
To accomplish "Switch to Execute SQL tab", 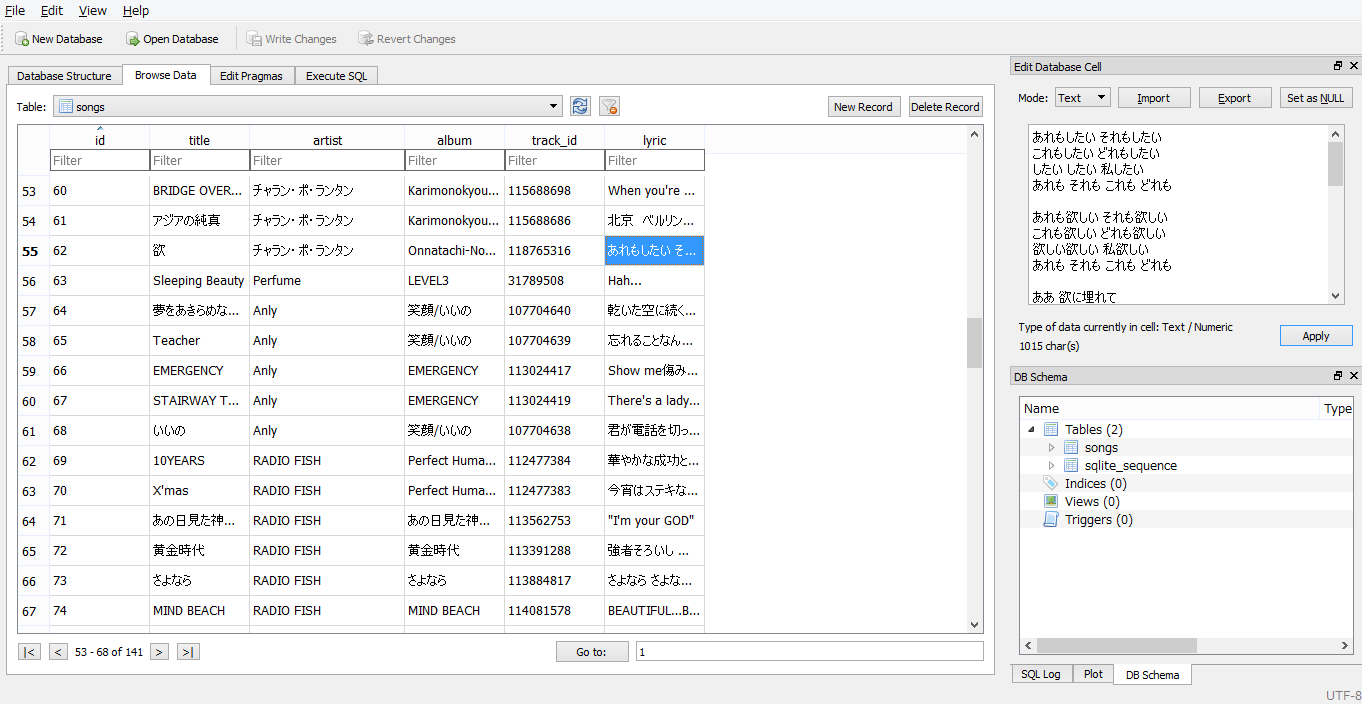I will pos(336,76).
